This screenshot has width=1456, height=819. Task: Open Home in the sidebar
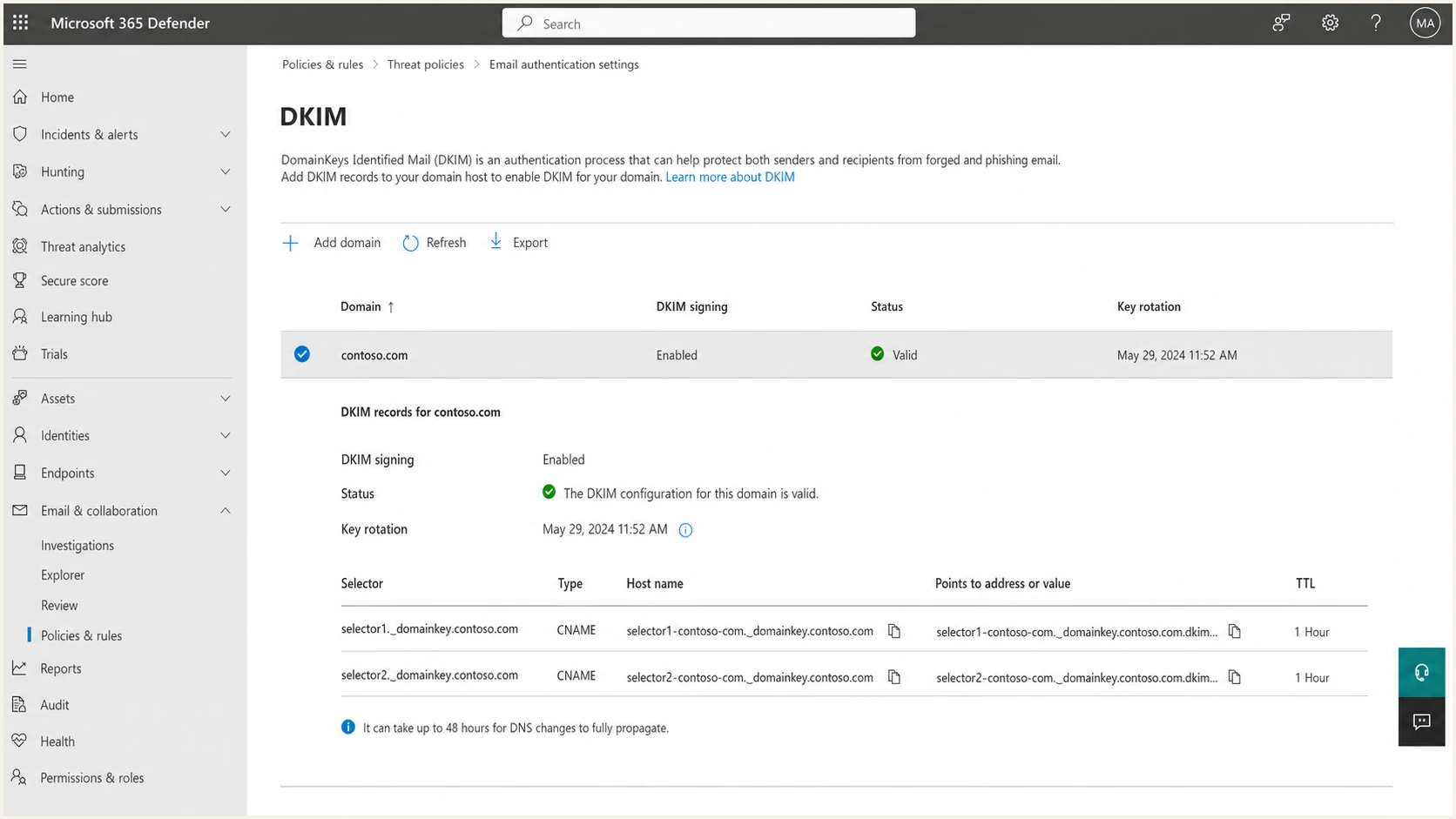click(57, 97)
